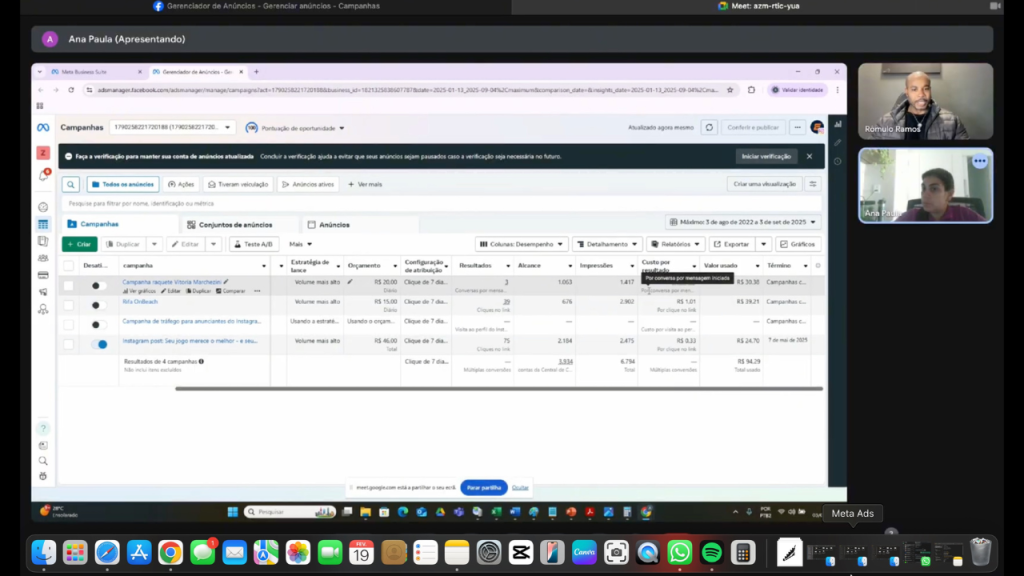The height and width of the screenshot is (576, 1024).
Task: Switch to the 'Anúncios' tab
Action: [329, 225]
